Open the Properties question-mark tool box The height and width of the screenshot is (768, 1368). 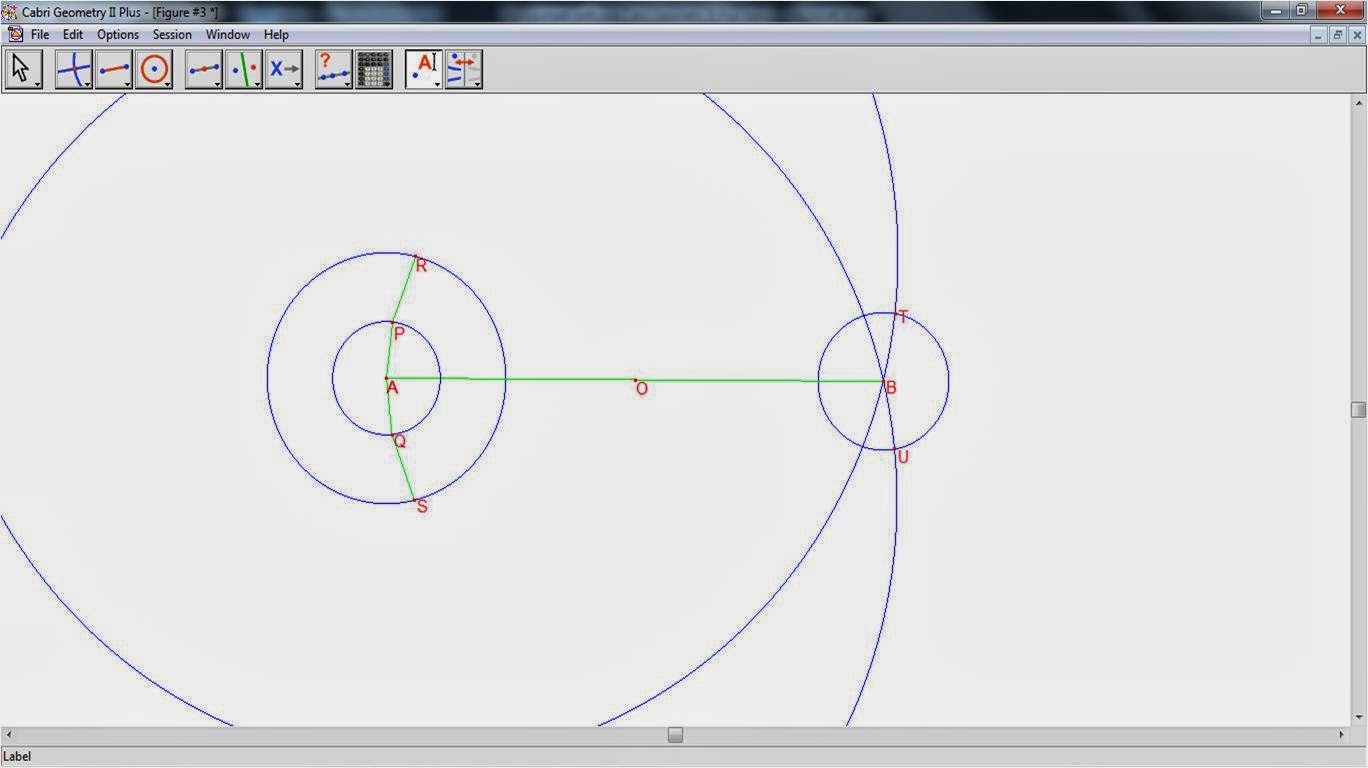tap(334, 69)
